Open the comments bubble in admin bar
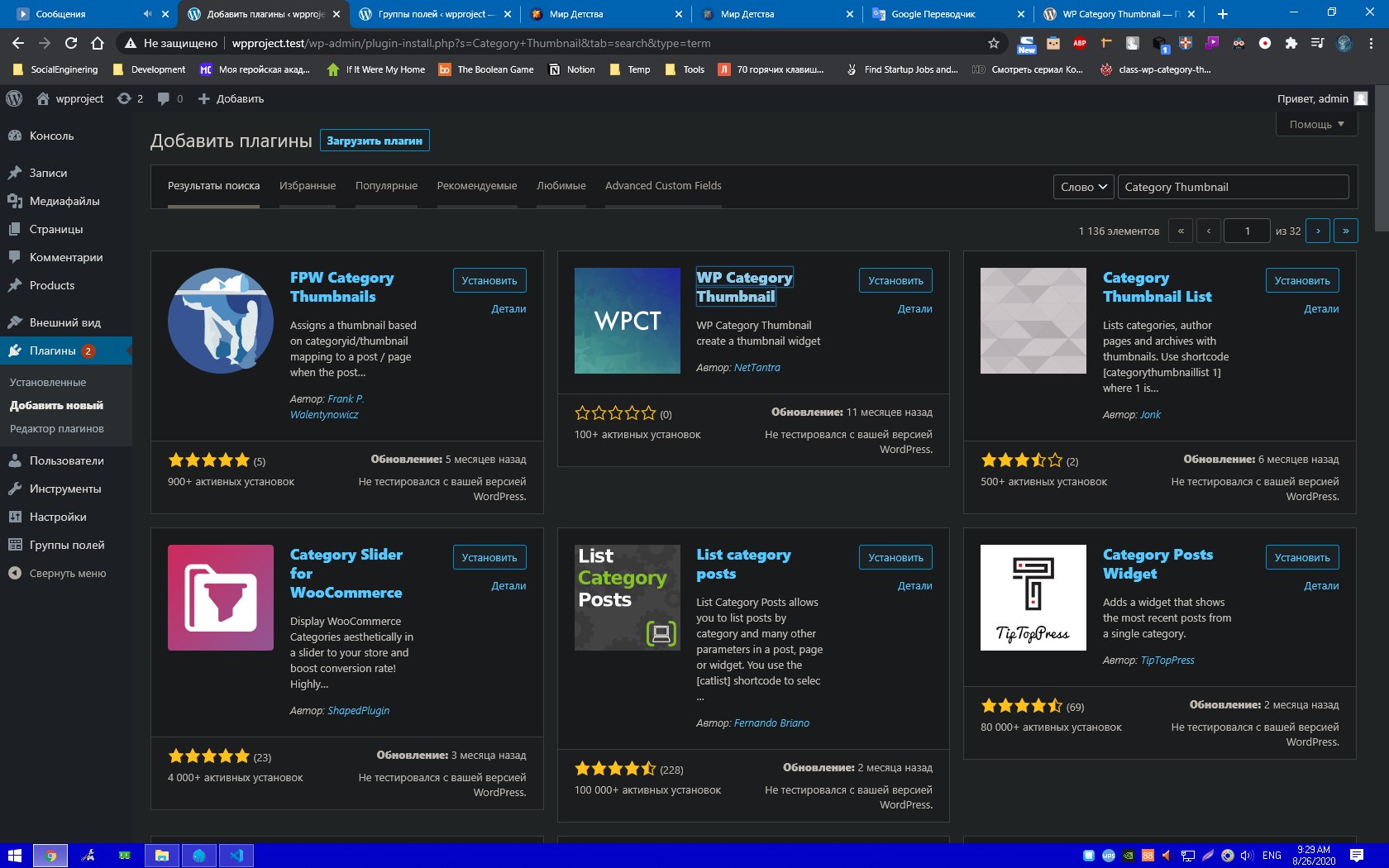The image size is (1389, 868). 169,98
